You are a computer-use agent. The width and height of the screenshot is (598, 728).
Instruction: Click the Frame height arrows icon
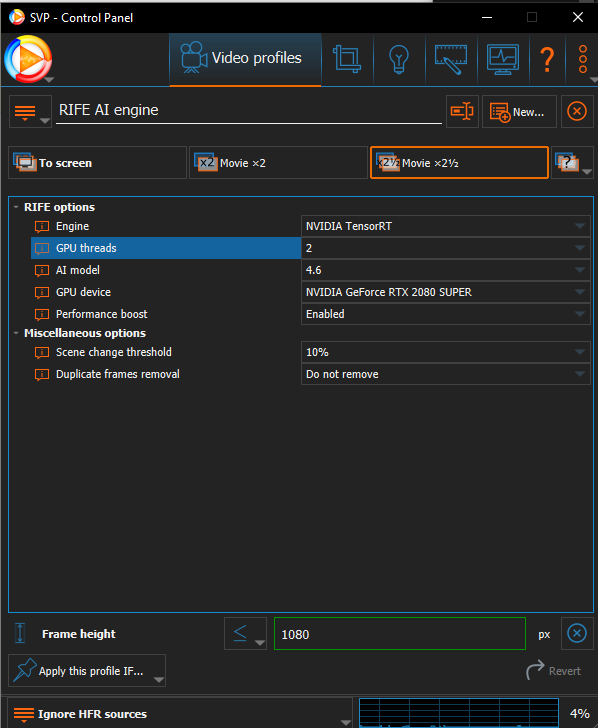click(x=20, y=633)
